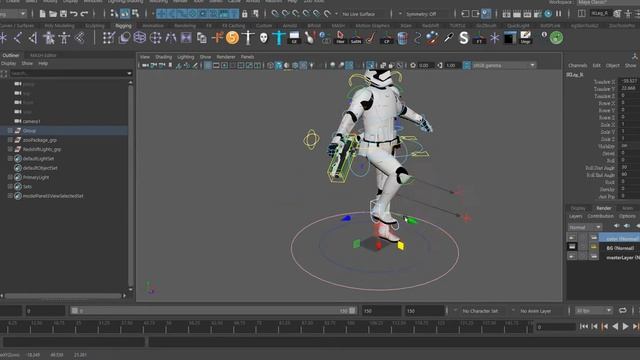Screen dimensions: 640x360
Task: Click the eyedropper shelf icon
Action: click(448, 38)
